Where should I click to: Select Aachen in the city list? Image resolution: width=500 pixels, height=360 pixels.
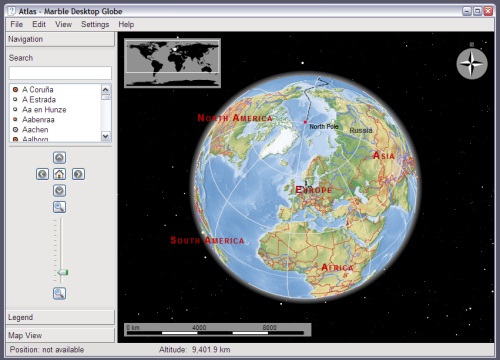pos(35,130)
